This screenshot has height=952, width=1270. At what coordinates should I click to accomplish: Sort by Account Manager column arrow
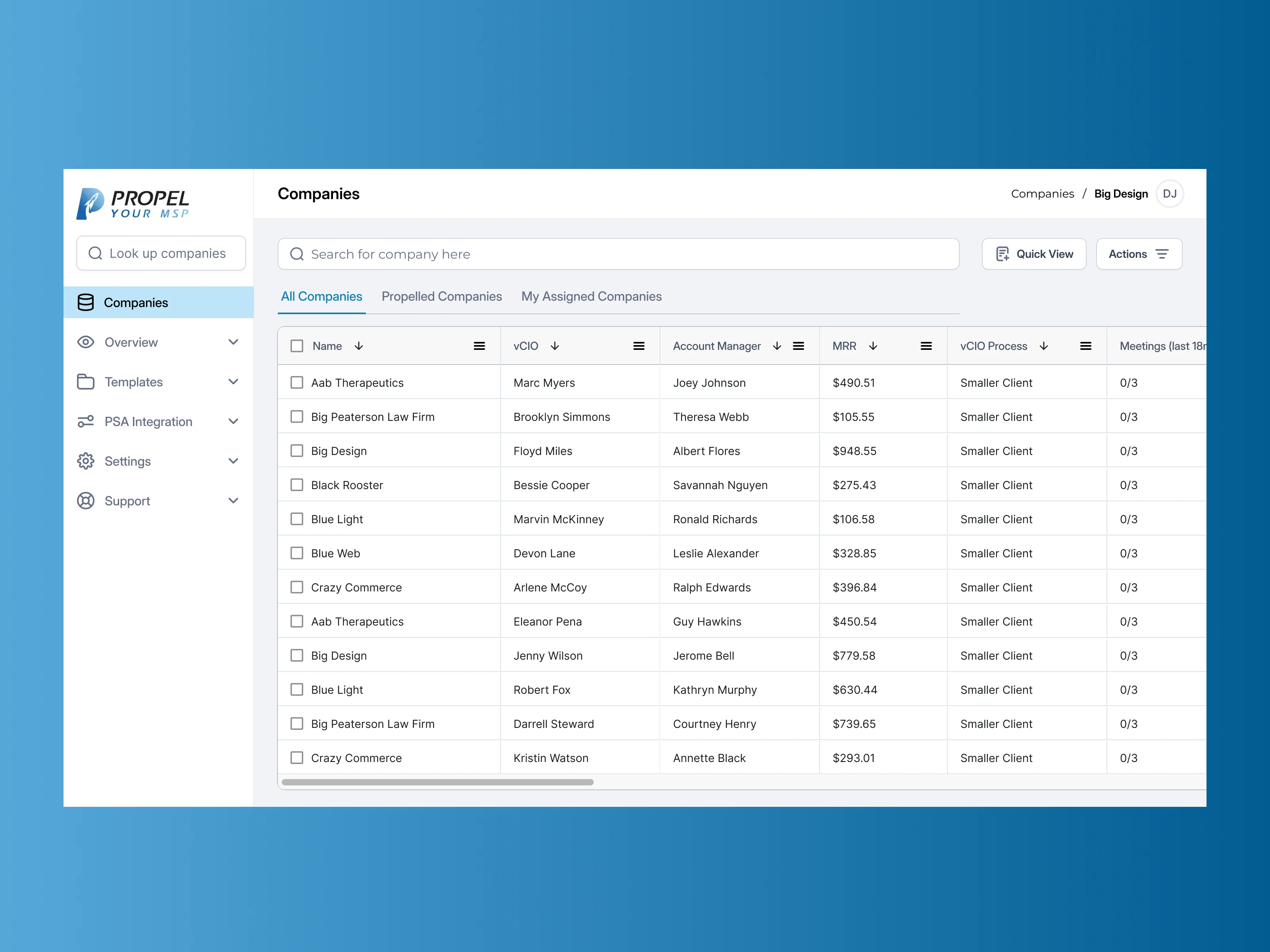point(777,346)
